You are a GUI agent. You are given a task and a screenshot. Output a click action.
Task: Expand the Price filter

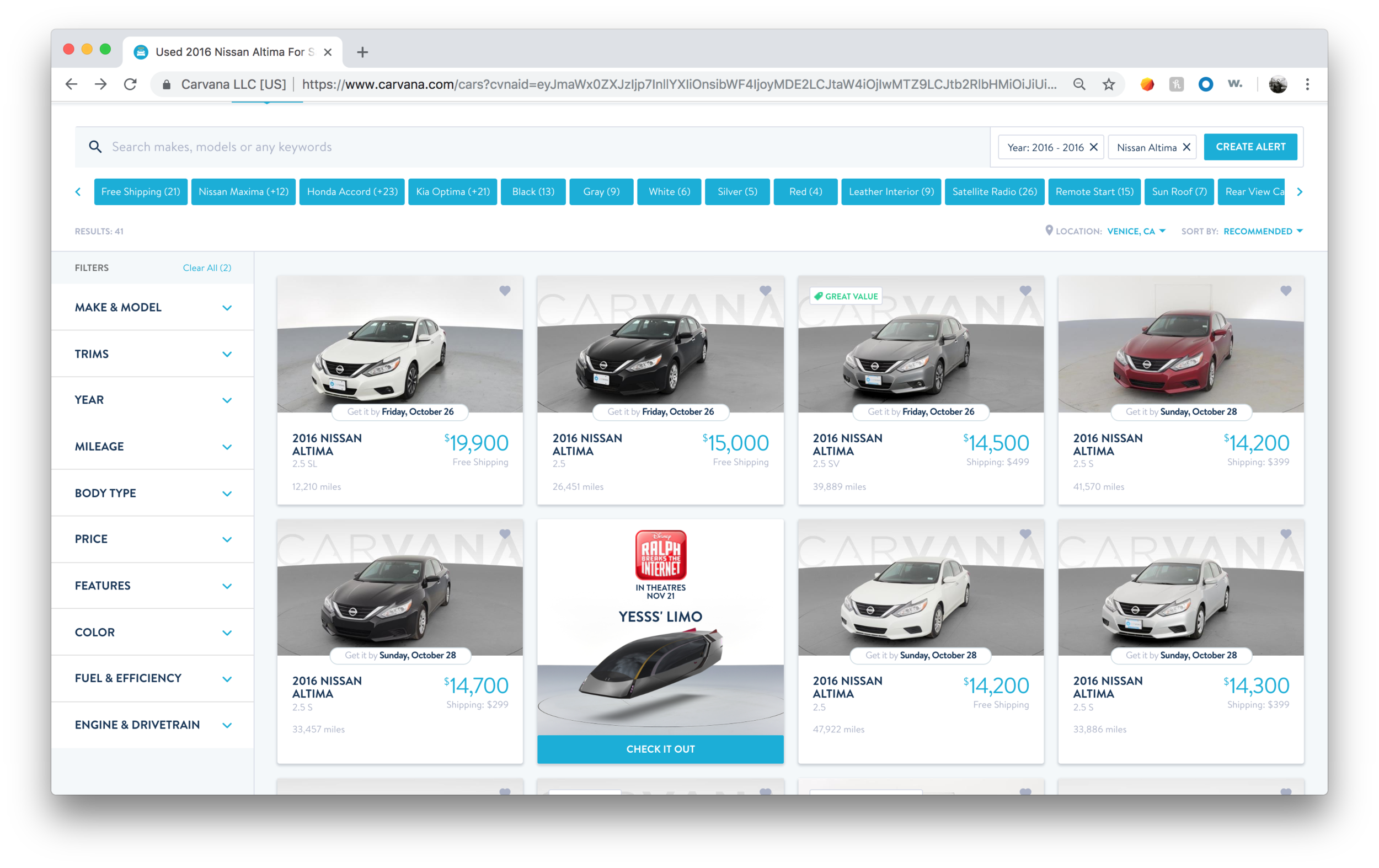point(152,539)
